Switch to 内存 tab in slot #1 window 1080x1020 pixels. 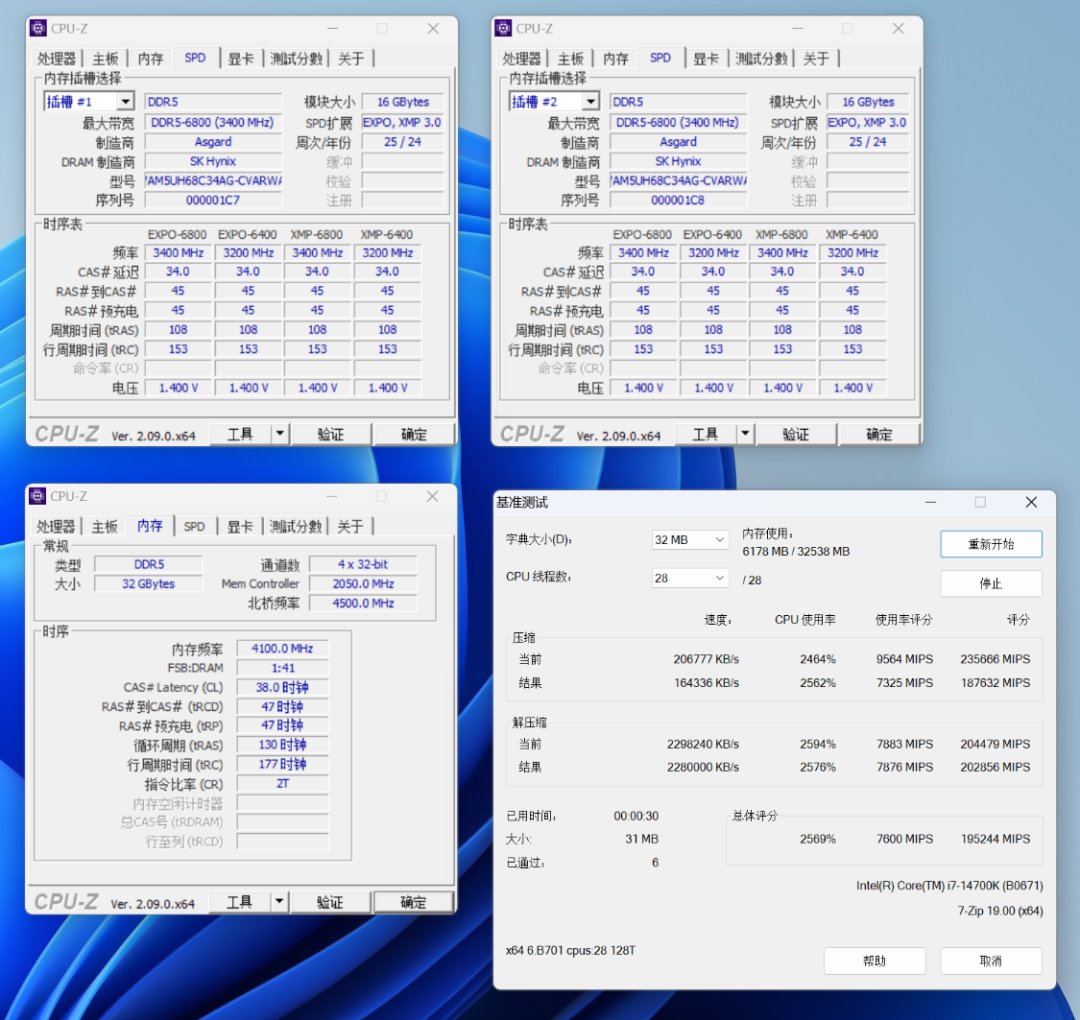[150, 59]
